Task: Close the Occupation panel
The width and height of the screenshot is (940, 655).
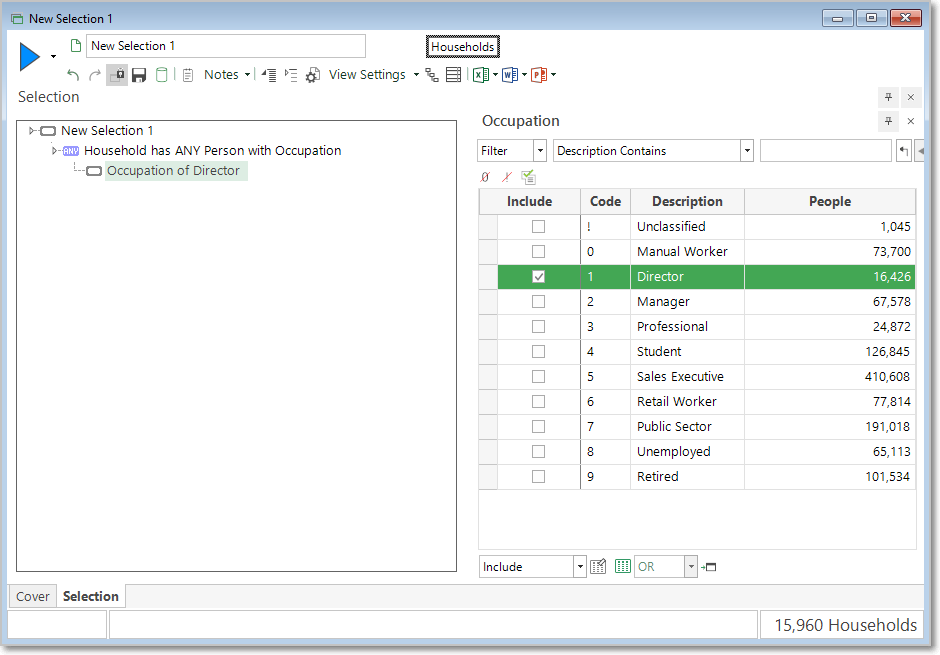Action: 911,121
